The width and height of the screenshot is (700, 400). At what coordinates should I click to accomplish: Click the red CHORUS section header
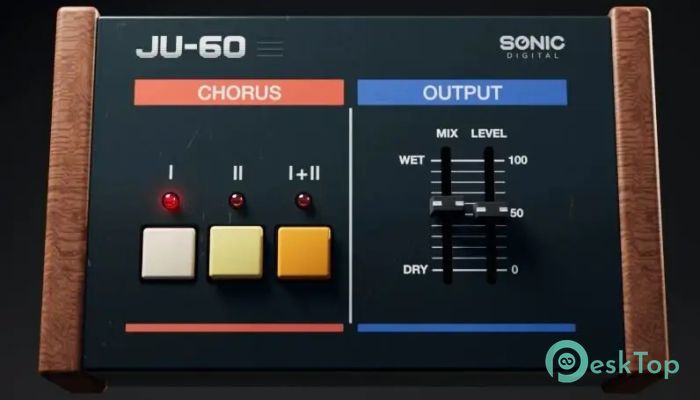[239, 92]
